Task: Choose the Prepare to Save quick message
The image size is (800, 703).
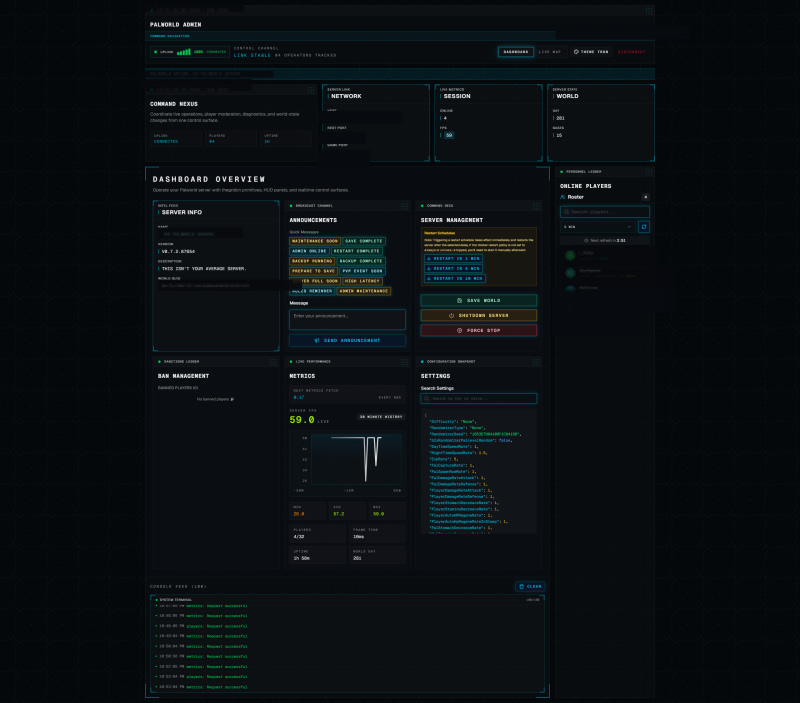Action: 313,271
